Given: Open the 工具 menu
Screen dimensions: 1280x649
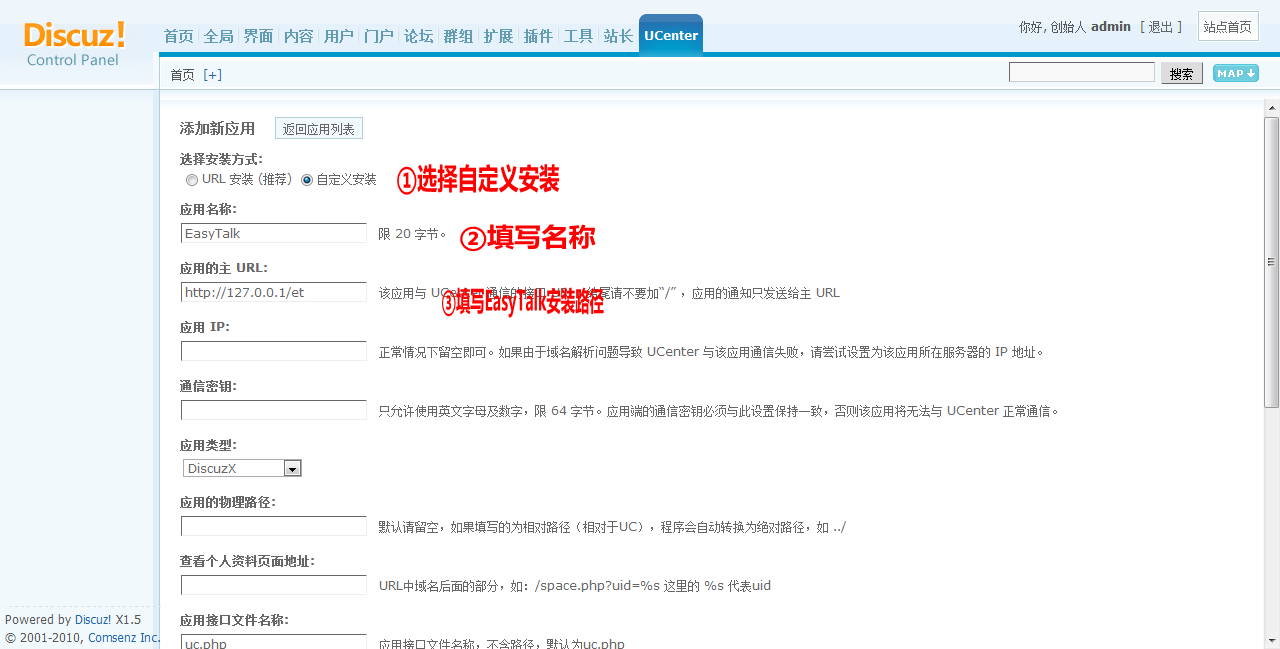Looking at the screenshot, I should pos(578,36).
